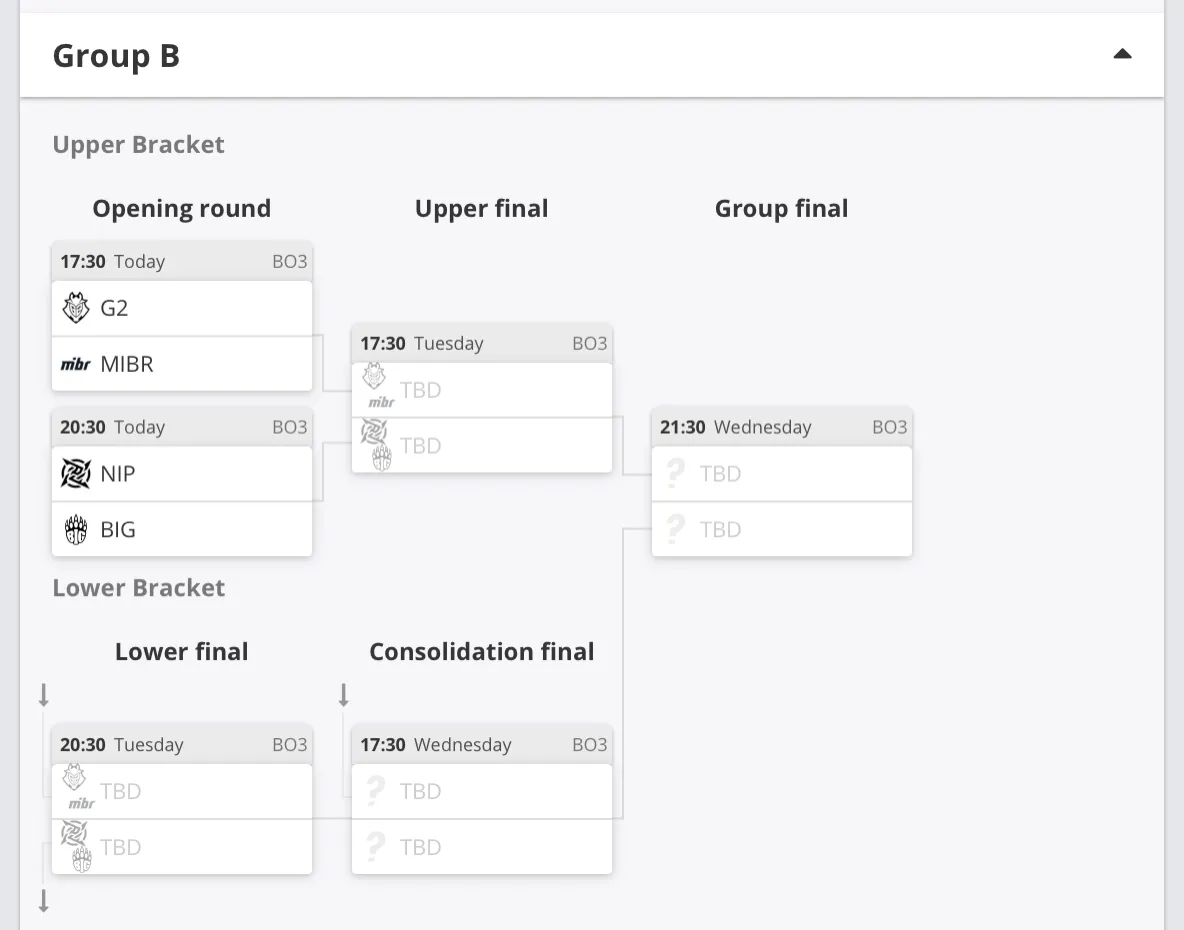1184x930 pixels.
Task: Select the NIP team row
Action: (x=182, y=473)
